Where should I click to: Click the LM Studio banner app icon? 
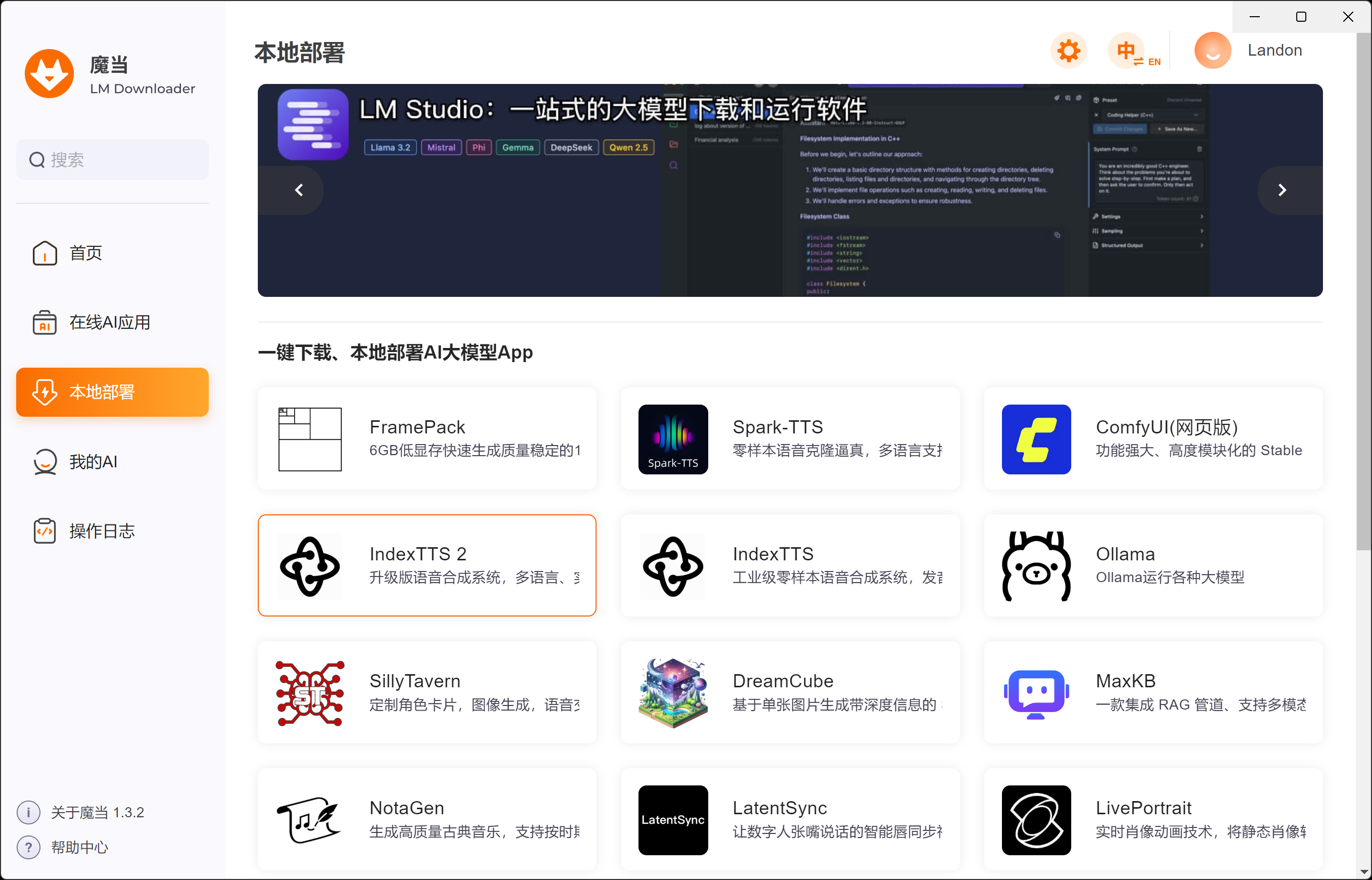313,124
